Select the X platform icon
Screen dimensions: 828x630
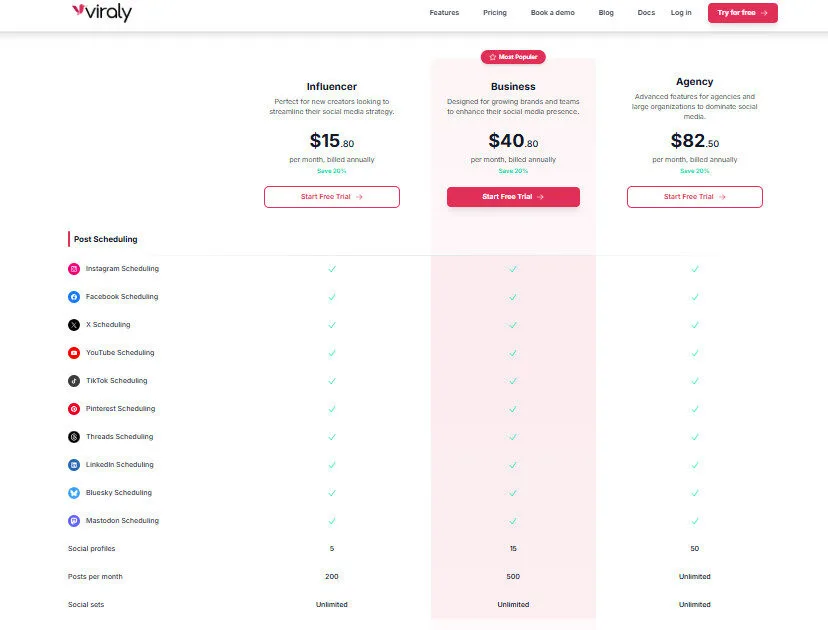pos(71,324)
